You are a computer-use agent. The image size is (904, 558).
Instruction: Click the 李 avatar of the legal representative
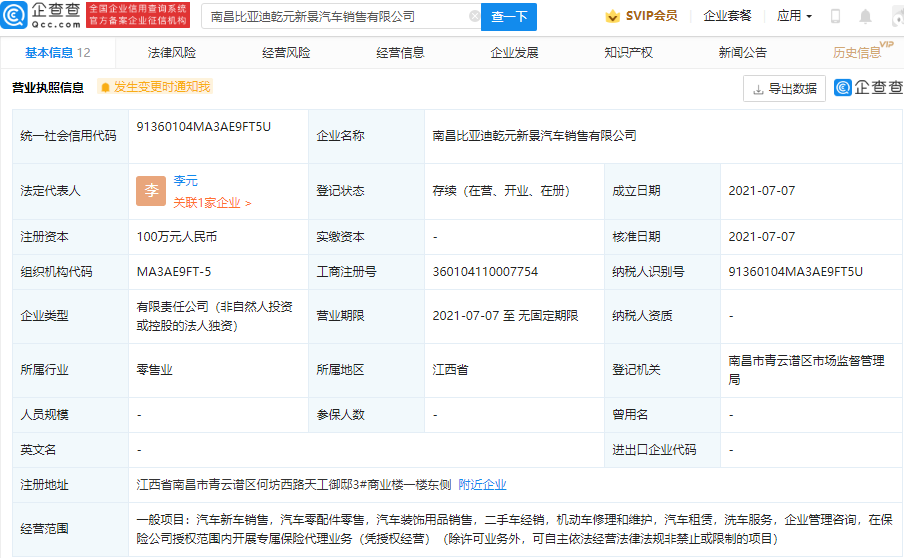tap(151, 191)
